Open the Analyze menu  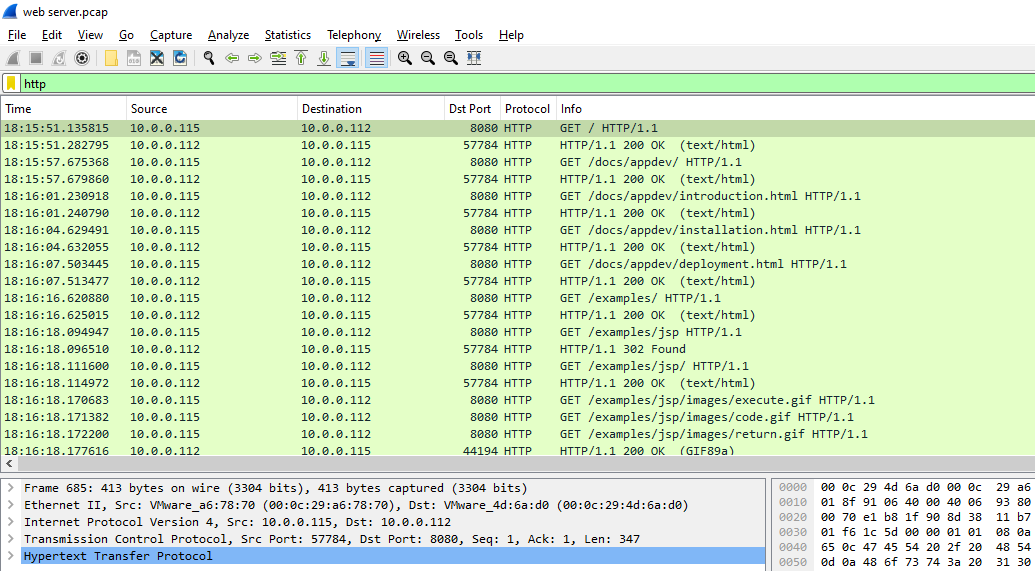pyautogui.click(x=228, y=35)
